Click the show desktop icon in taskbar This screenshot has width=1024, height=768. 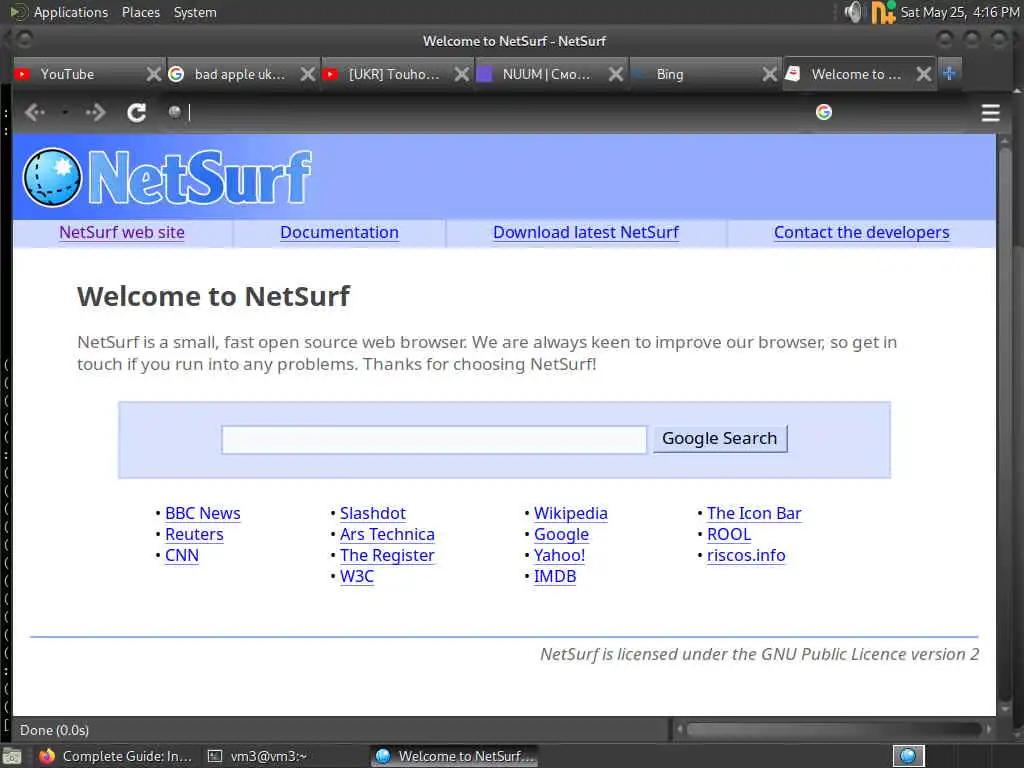click(12, 756)
